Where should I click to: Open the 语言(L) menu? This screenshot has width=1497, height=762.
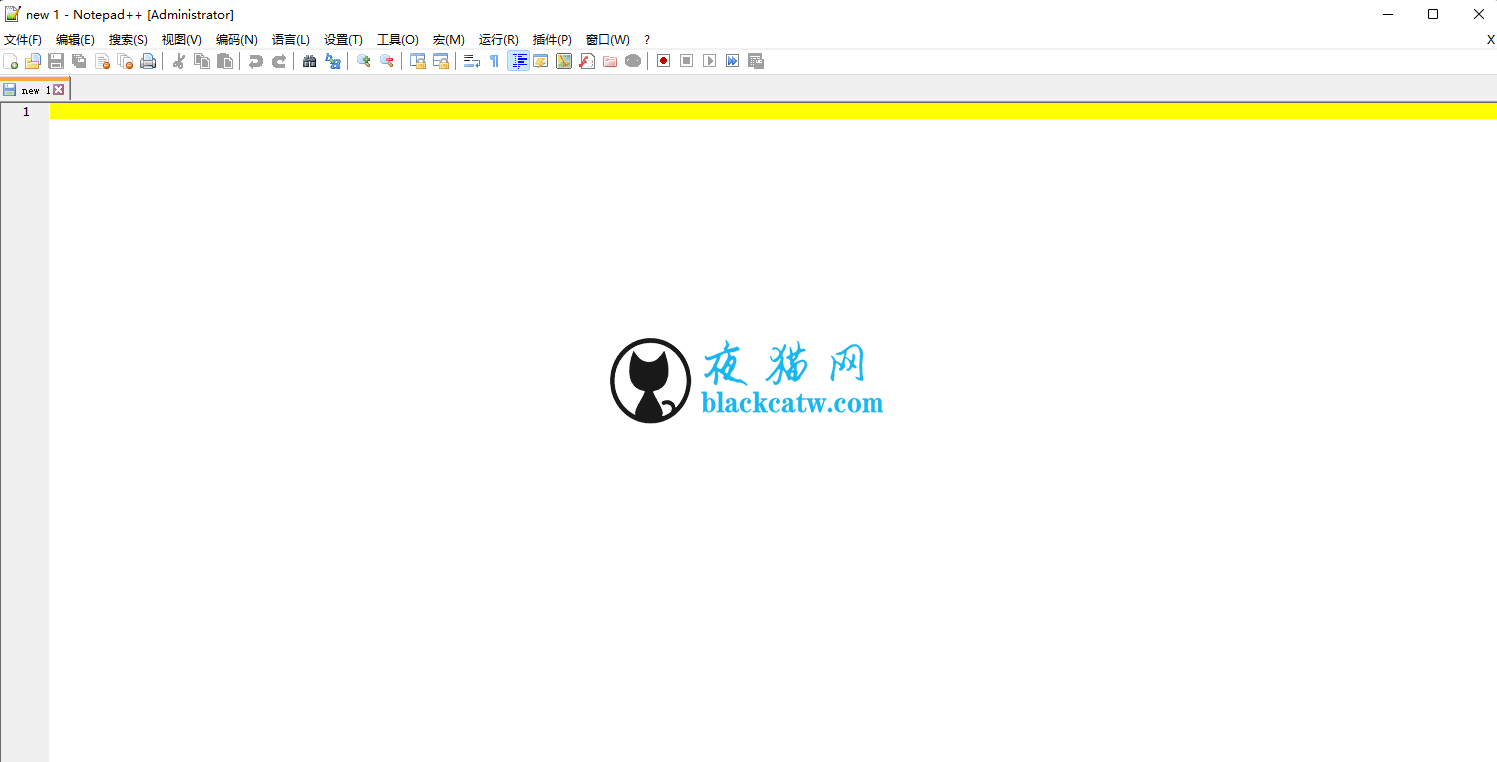[291, 40]
